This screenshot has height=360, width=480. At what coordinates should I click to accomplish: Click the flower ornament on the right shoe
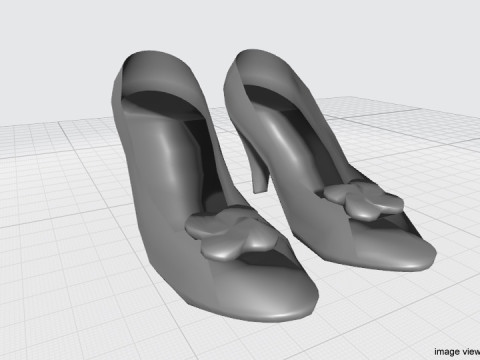[363, 200]
